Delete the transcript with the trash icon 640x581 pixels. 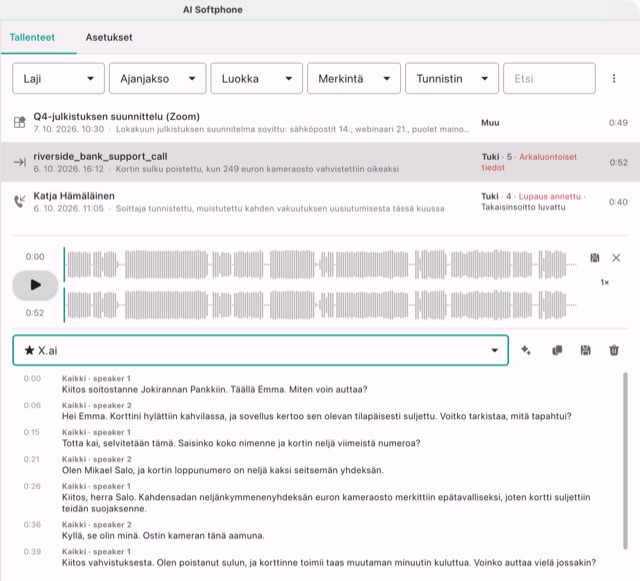614,350
